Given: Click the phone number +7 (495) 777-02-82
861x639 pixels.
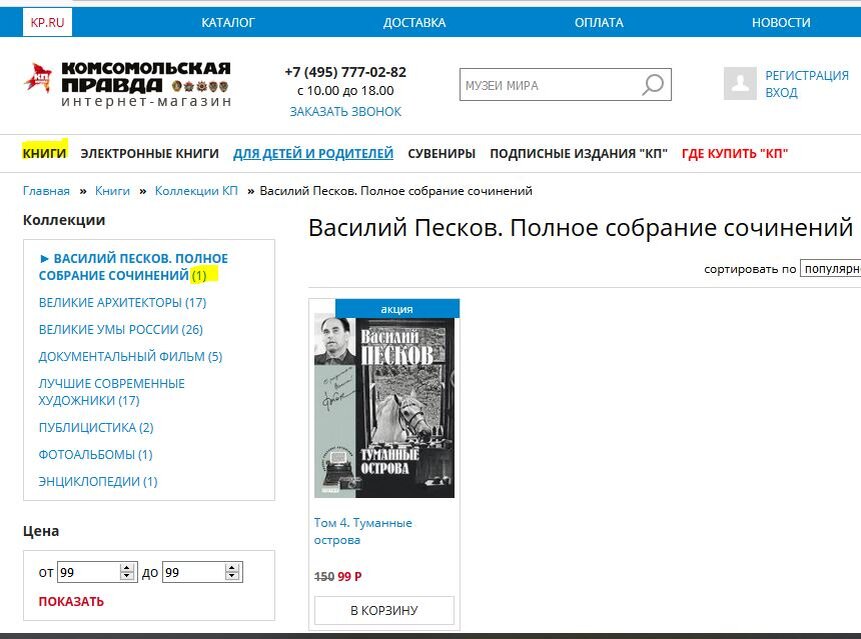Looking at the screenshot, I should [345, 72].
